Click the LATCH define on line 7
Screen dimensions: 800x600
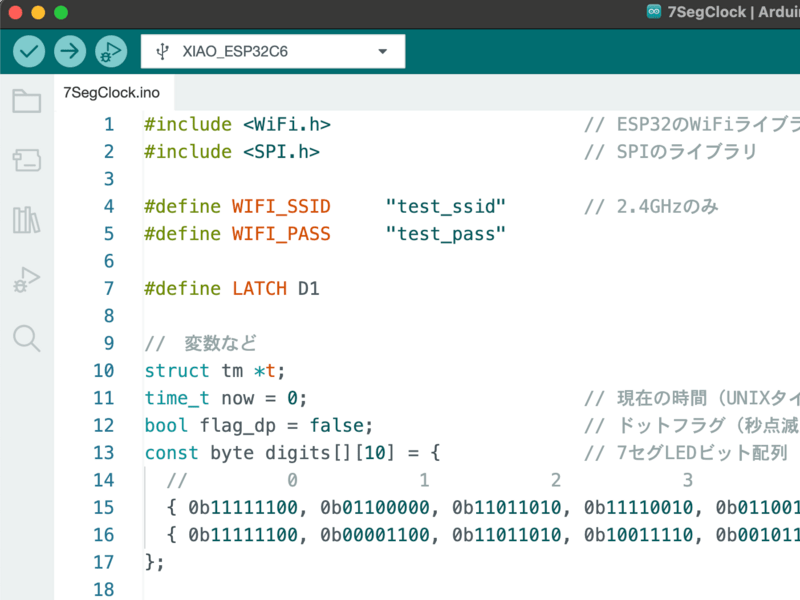259,288
